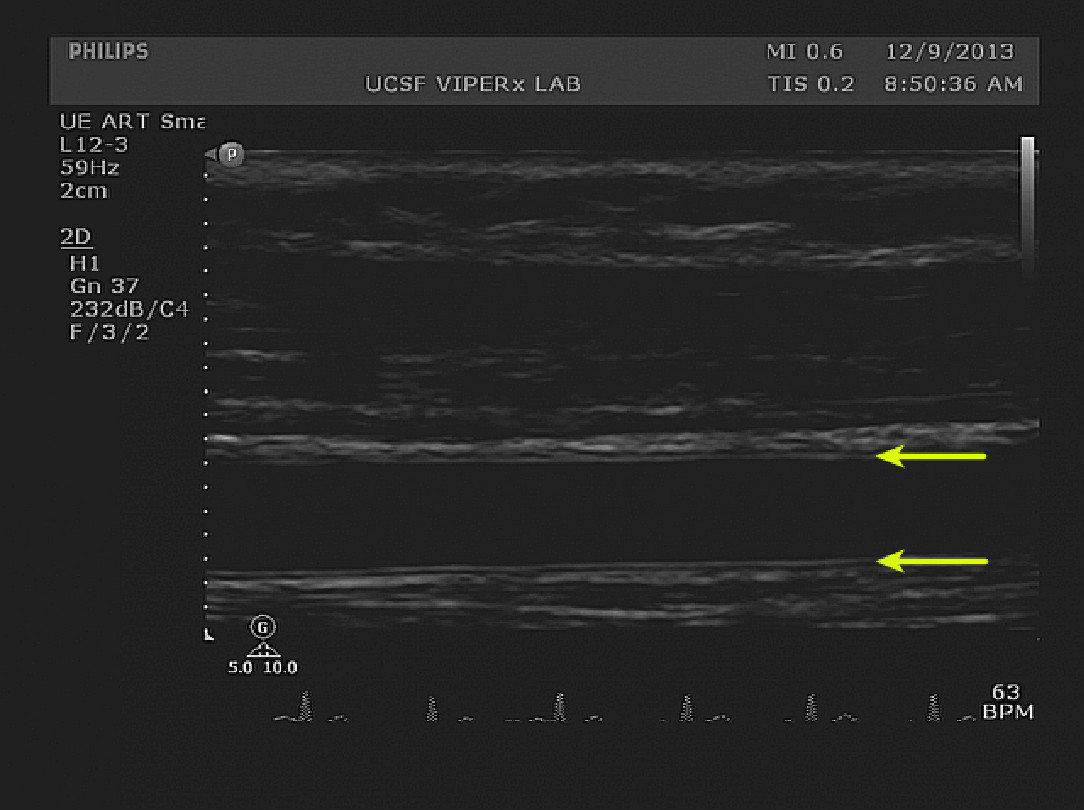Select the UCSF VIPERx LAB label
This screenshot has height=810, width=1084.
pos(473,84)
